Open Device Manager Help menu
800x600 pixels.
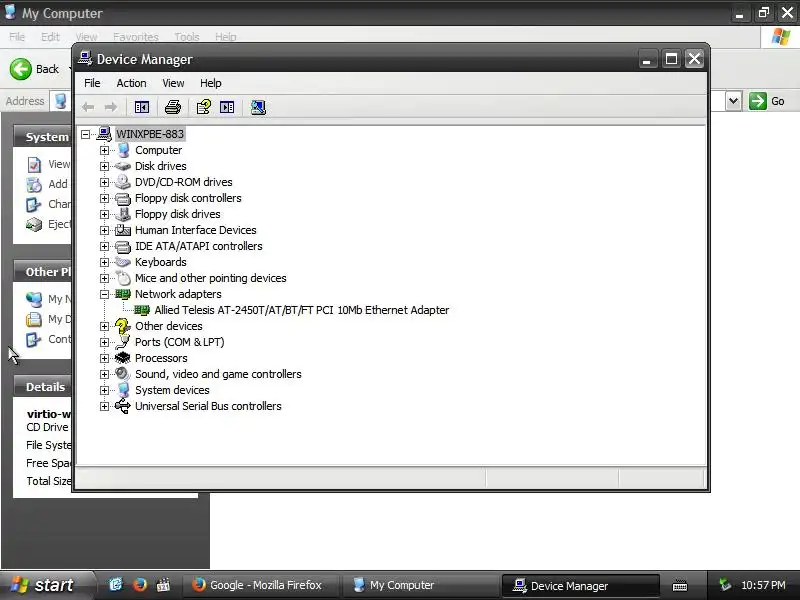point(210,83)
